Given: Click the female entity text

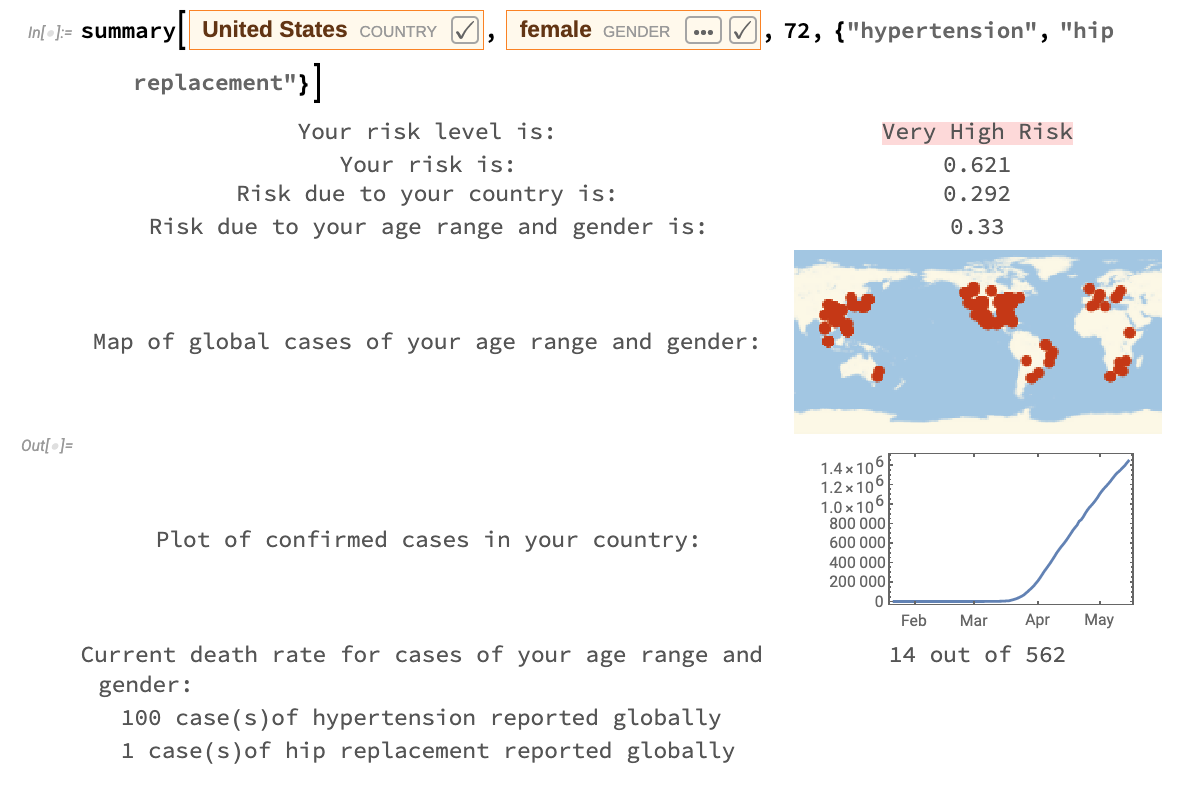Looking at the screenshot, I should tap(555, 30).
